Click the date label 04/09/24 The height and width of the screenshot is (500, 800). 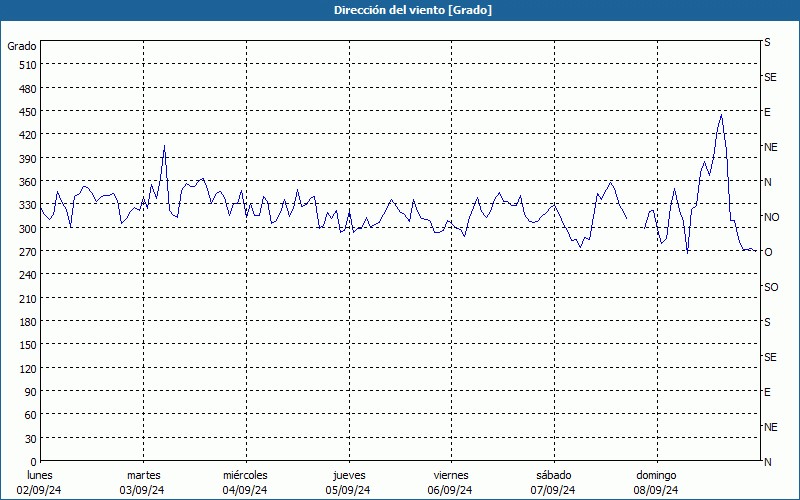(245, 490)
